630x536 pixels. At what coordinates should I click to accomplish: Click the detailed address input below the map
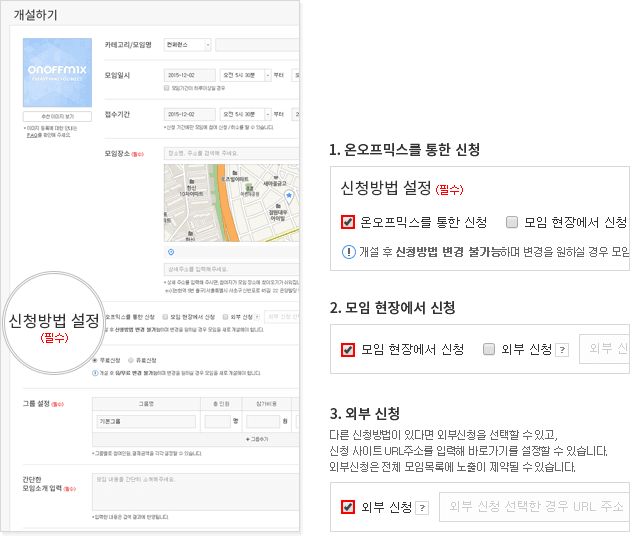231,269
